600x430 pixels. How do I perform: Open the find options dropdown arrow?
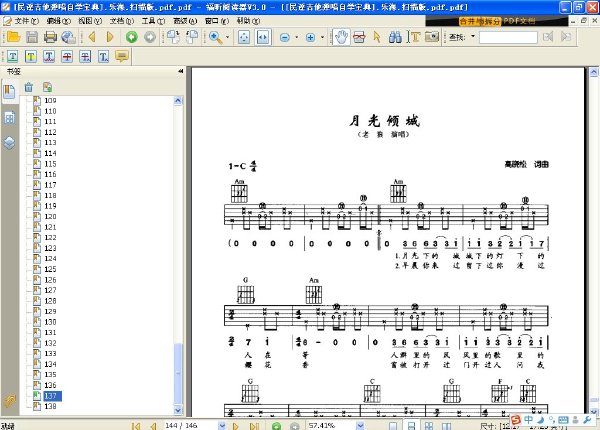473,37
